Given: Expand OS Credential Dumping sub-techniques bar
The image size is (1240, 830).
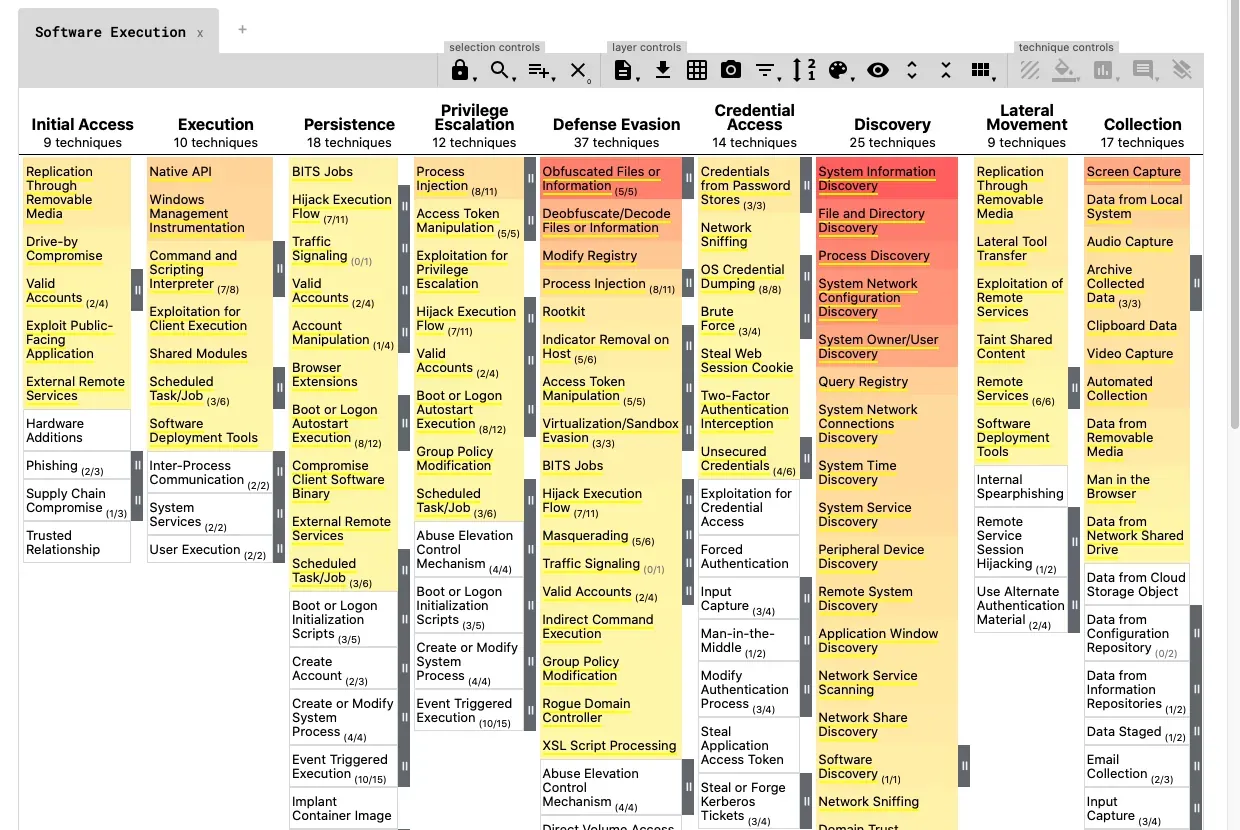Looking at the screenshot, I should 806,276.
